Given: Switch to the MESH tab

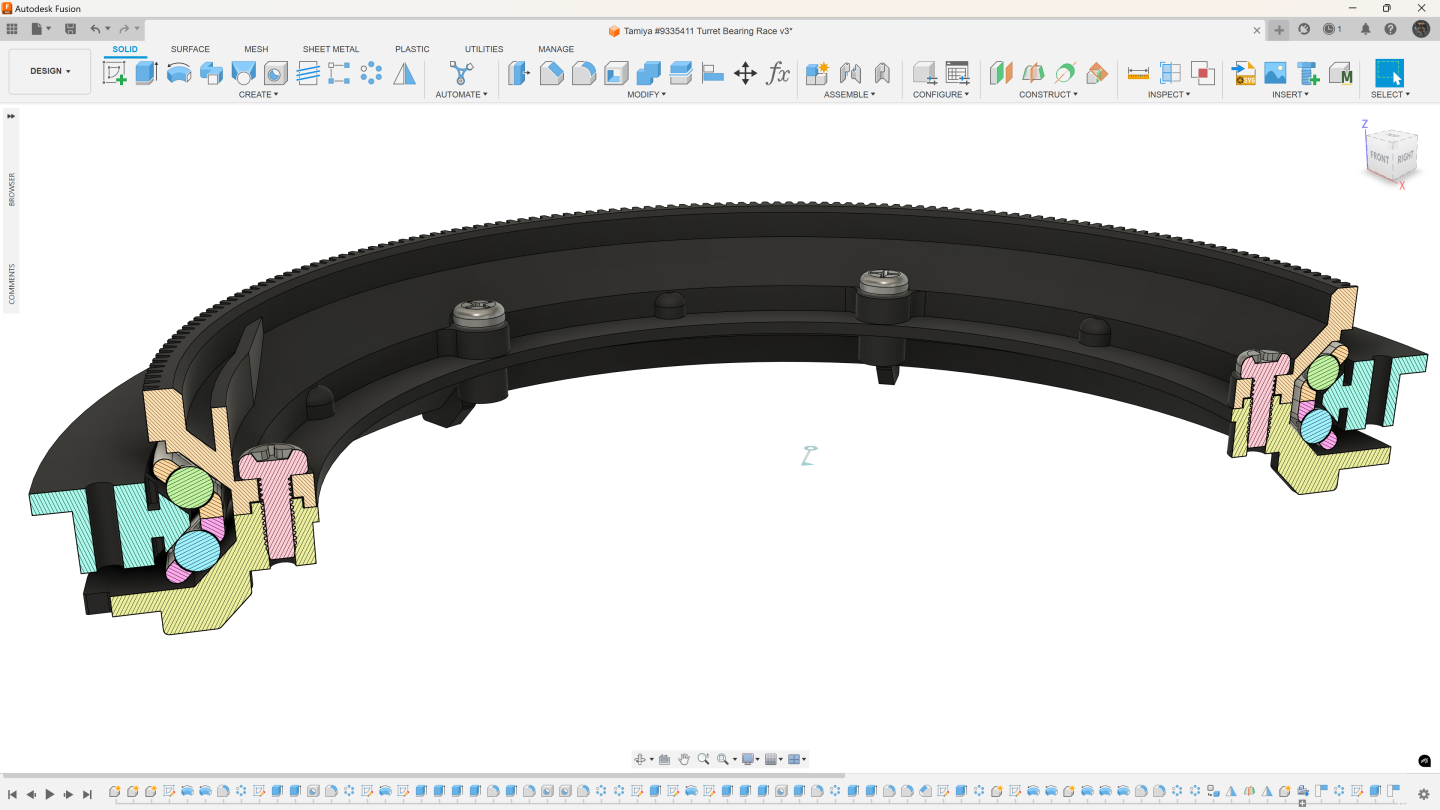Looking at the screenshot, I should pyautogui.click(x=256, y=49).
